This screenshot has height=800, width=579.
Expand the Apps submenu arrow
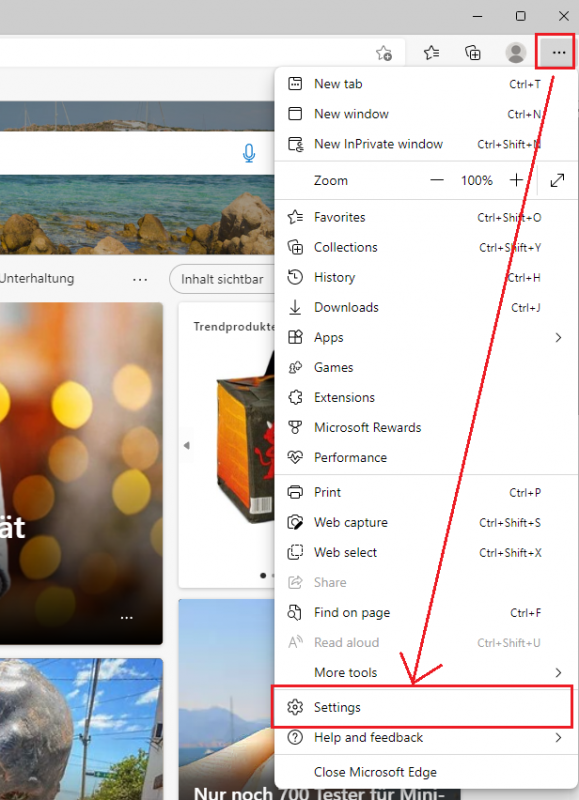pos(558,337)
